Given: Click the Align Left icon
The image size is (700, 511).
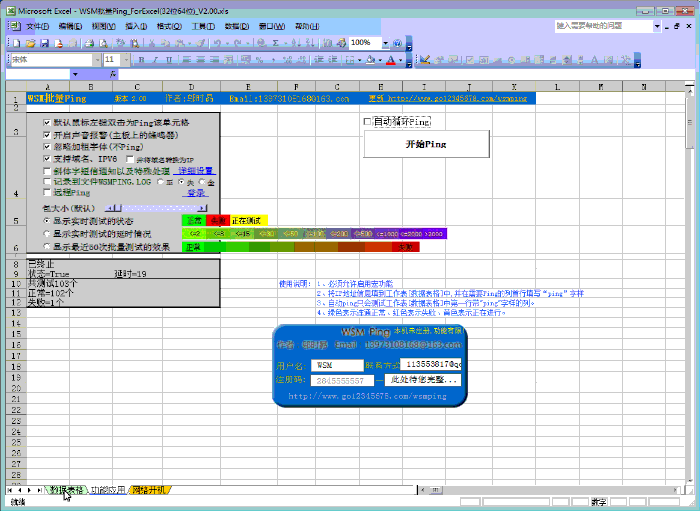Looking at the screenshot, I should (187, 60).
